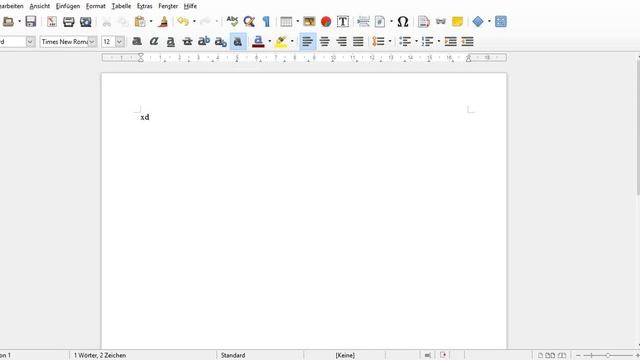
Task: Apply the red font color
Action: pyautogui.click(x=258, y=41)
